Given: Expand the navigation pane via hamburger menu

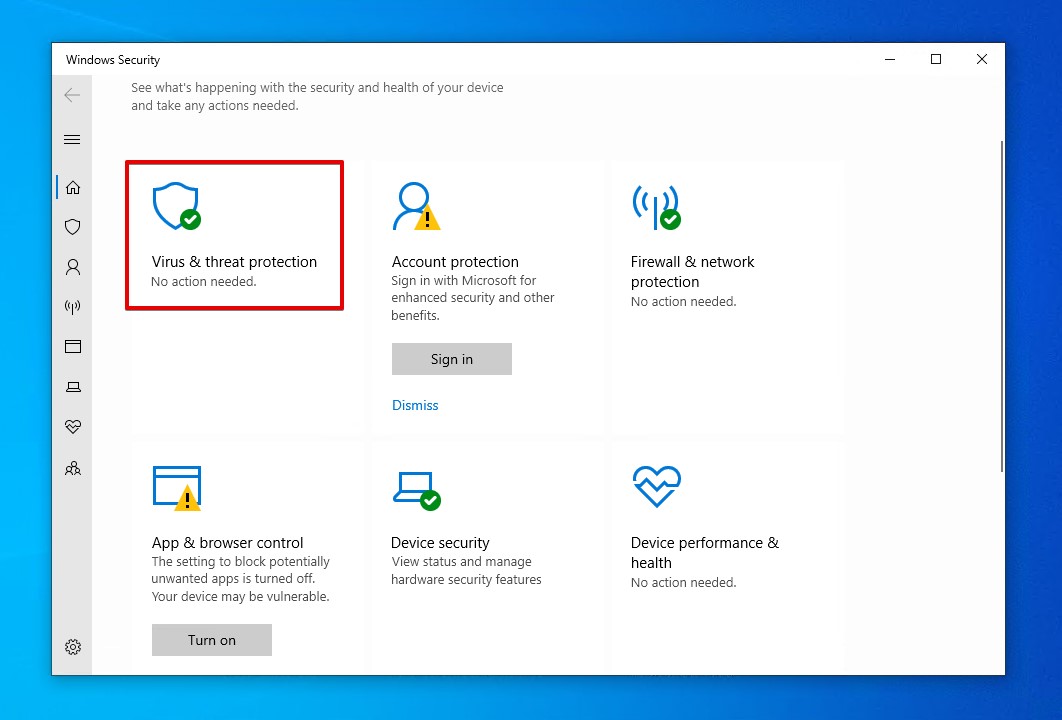Looking at the screenshot, I should coord(72,139).
